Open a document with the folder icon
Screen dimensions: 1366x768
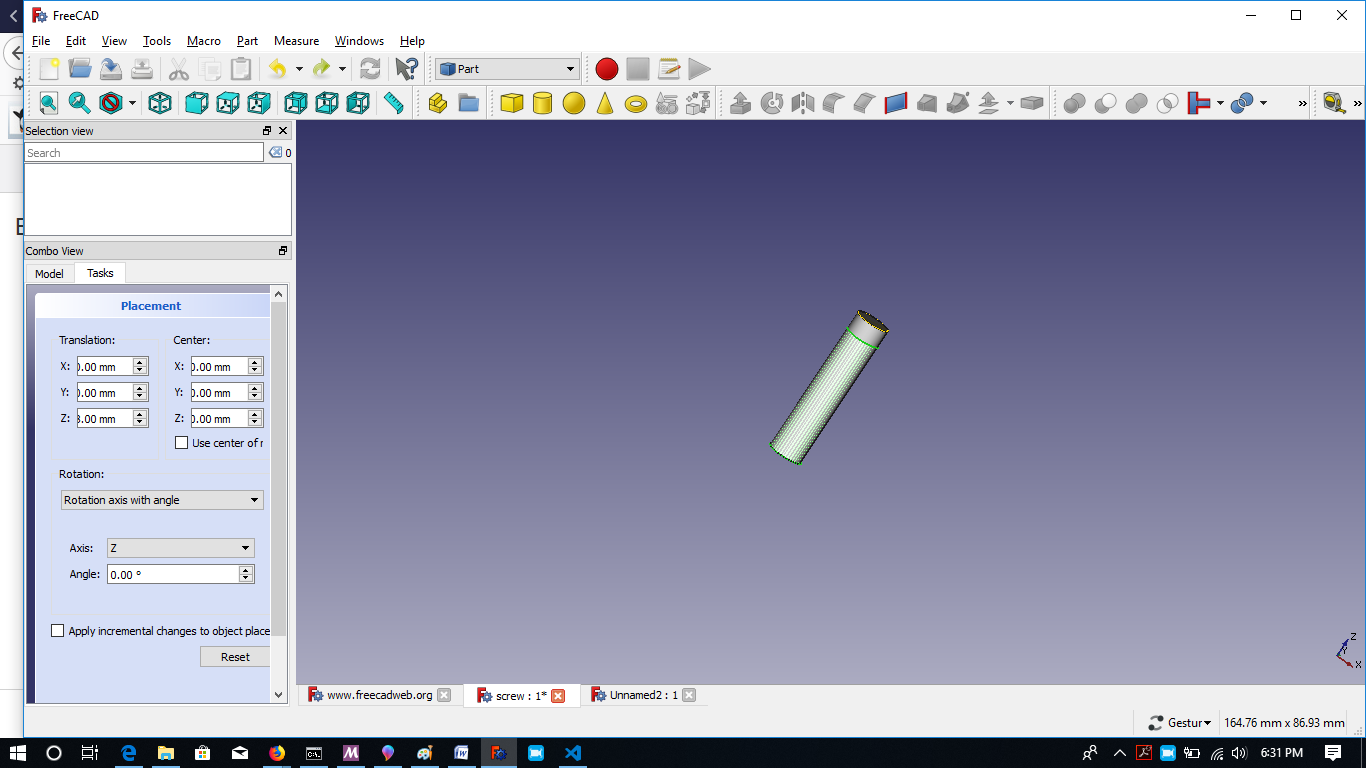click(80, 69)
